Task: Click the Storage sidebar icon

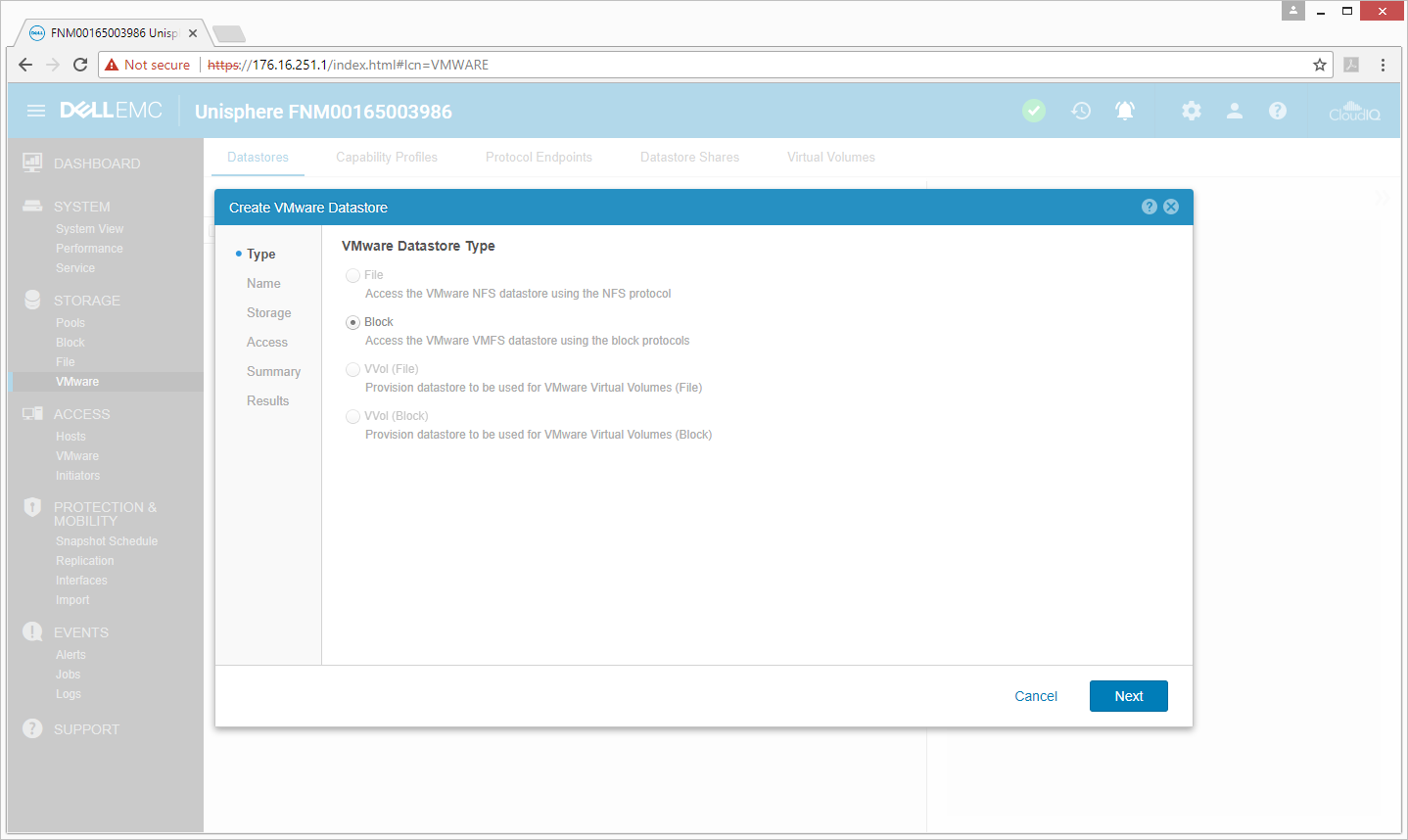Action: [x=32, y=300]
